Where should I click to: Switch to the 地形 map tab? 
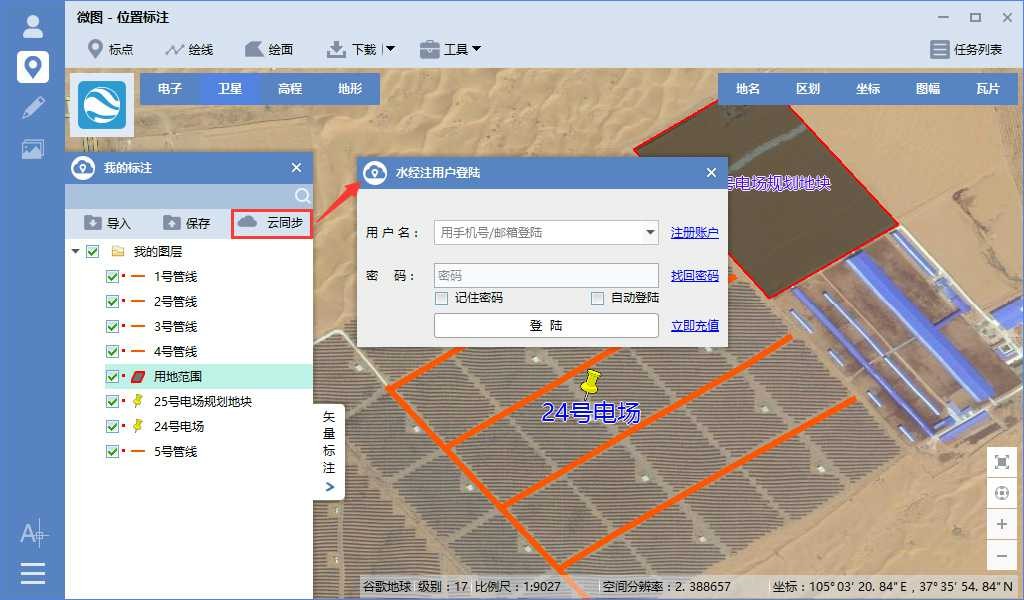point(350,89)
